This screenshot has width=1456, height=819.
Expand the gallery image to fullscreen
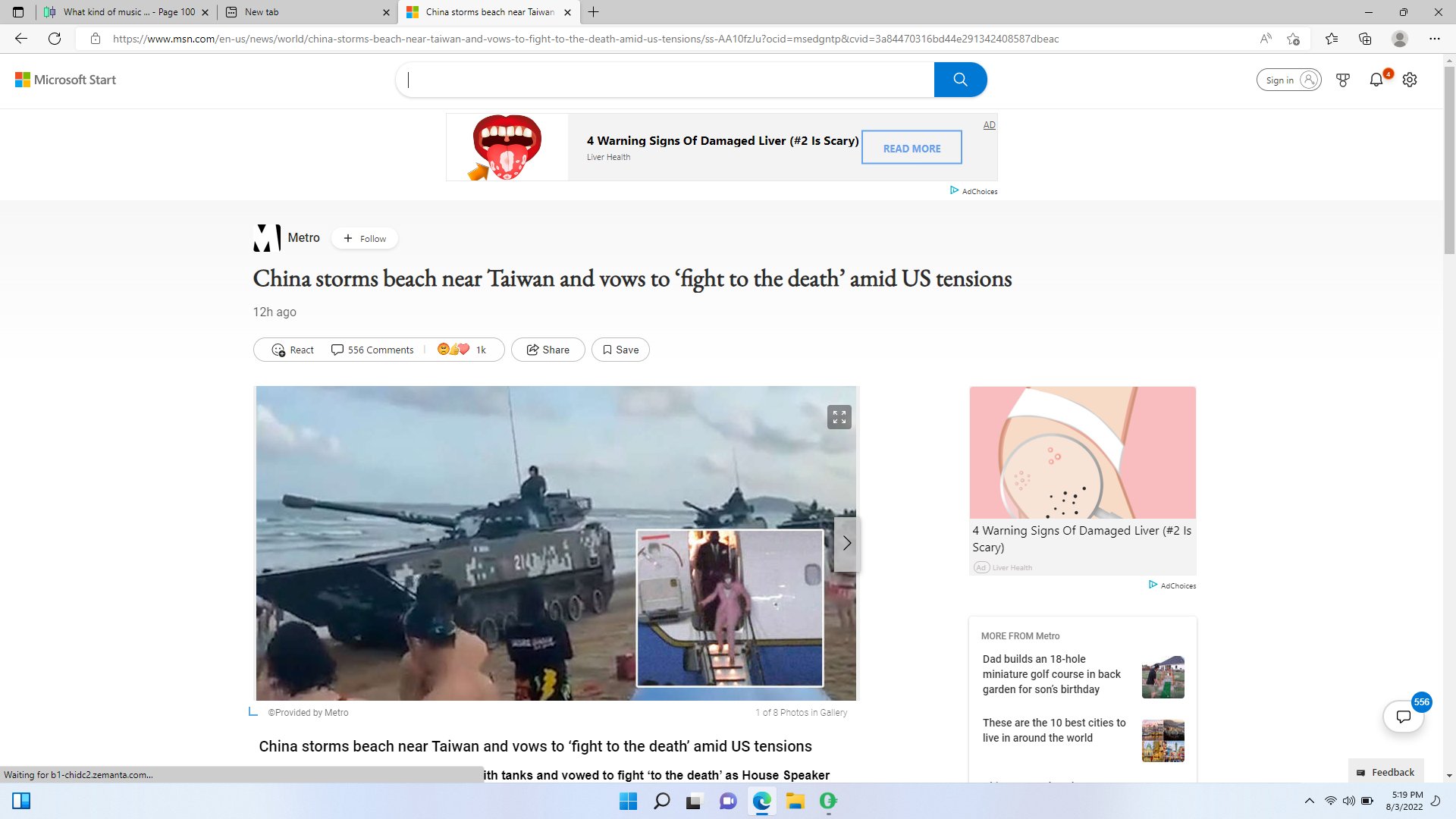coord(839,417)
